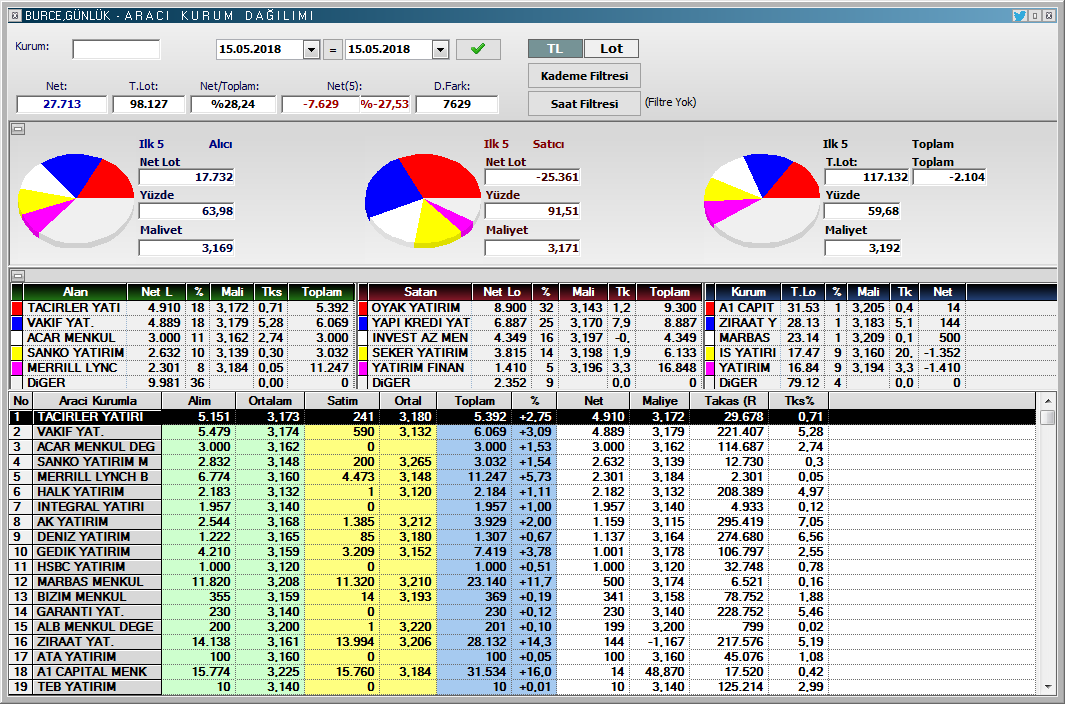Collapse the pie charts panel
The height and width of the screenshot is (704, 1065).
point(18,128)
